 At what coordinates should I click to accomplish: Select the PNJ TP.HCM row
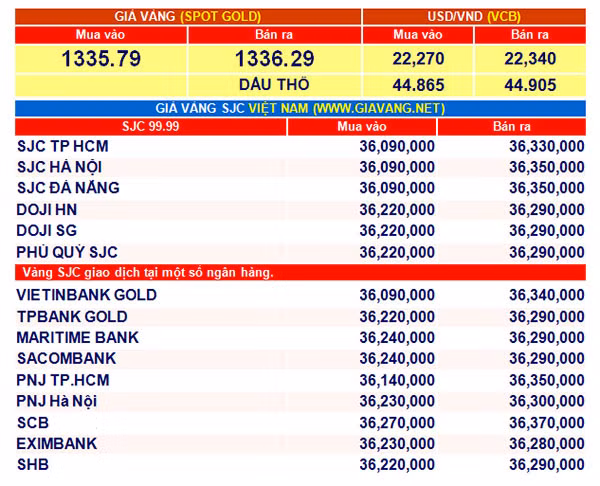tap(300, 380)
